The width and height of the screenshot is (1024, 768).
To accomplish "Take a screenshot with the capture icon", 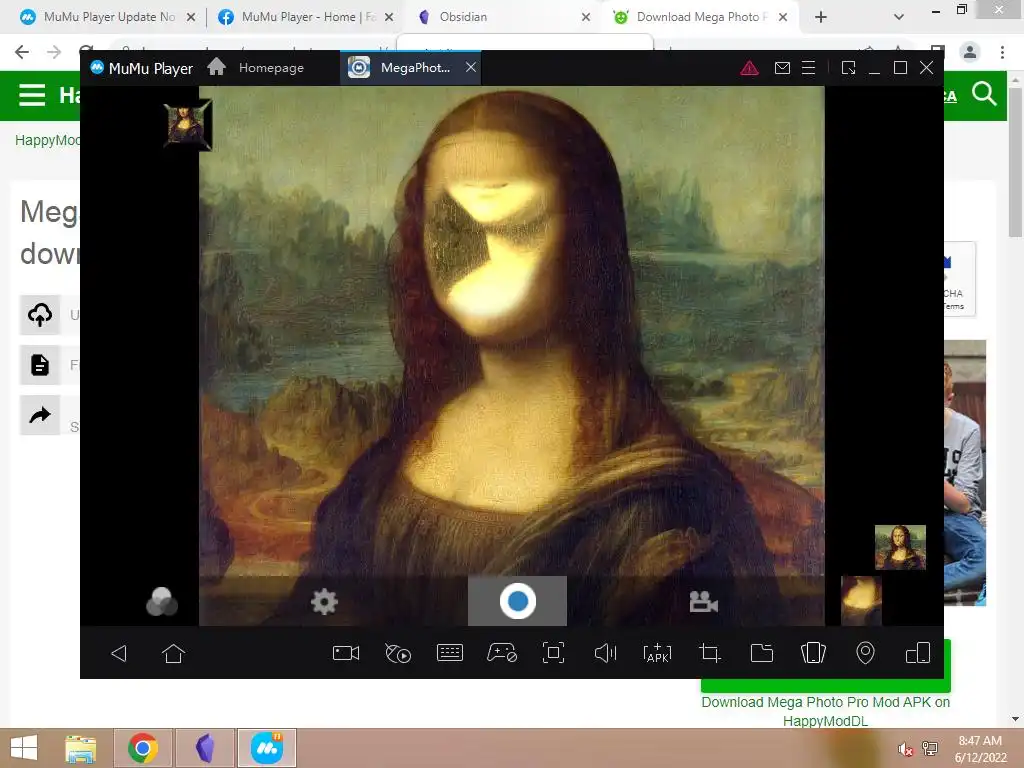I will pos(553,653).
